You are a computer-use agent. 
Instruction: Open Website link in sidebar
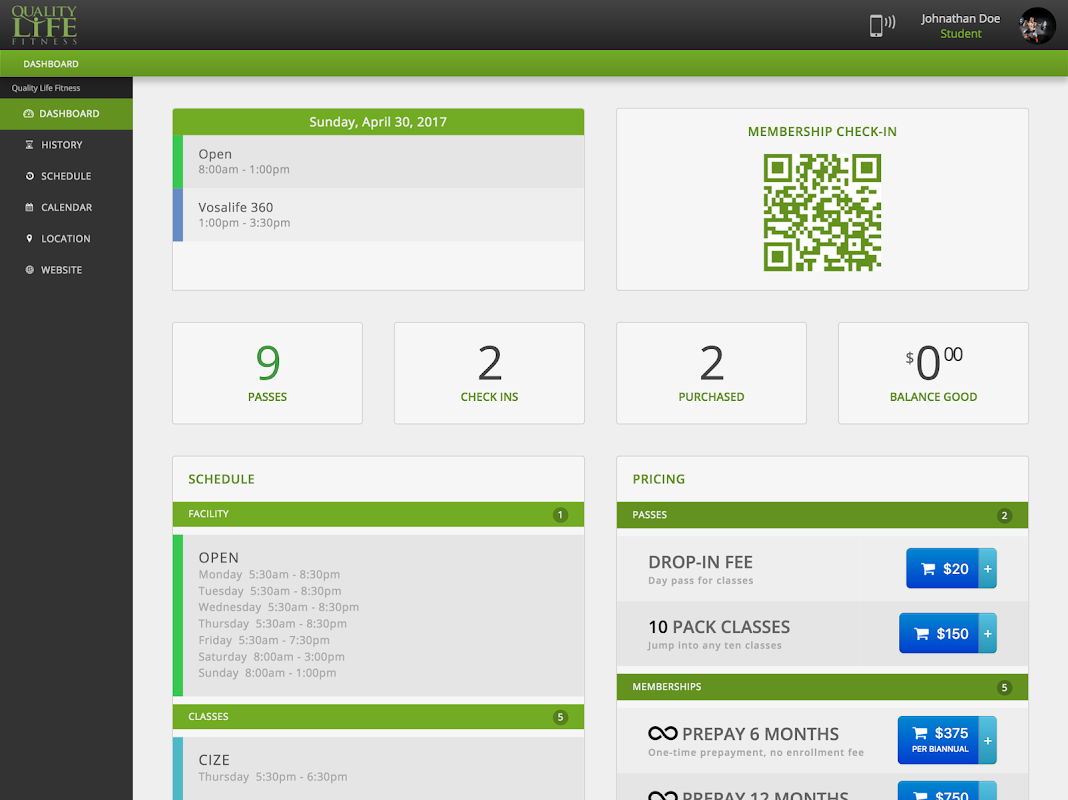pos(61,270)
